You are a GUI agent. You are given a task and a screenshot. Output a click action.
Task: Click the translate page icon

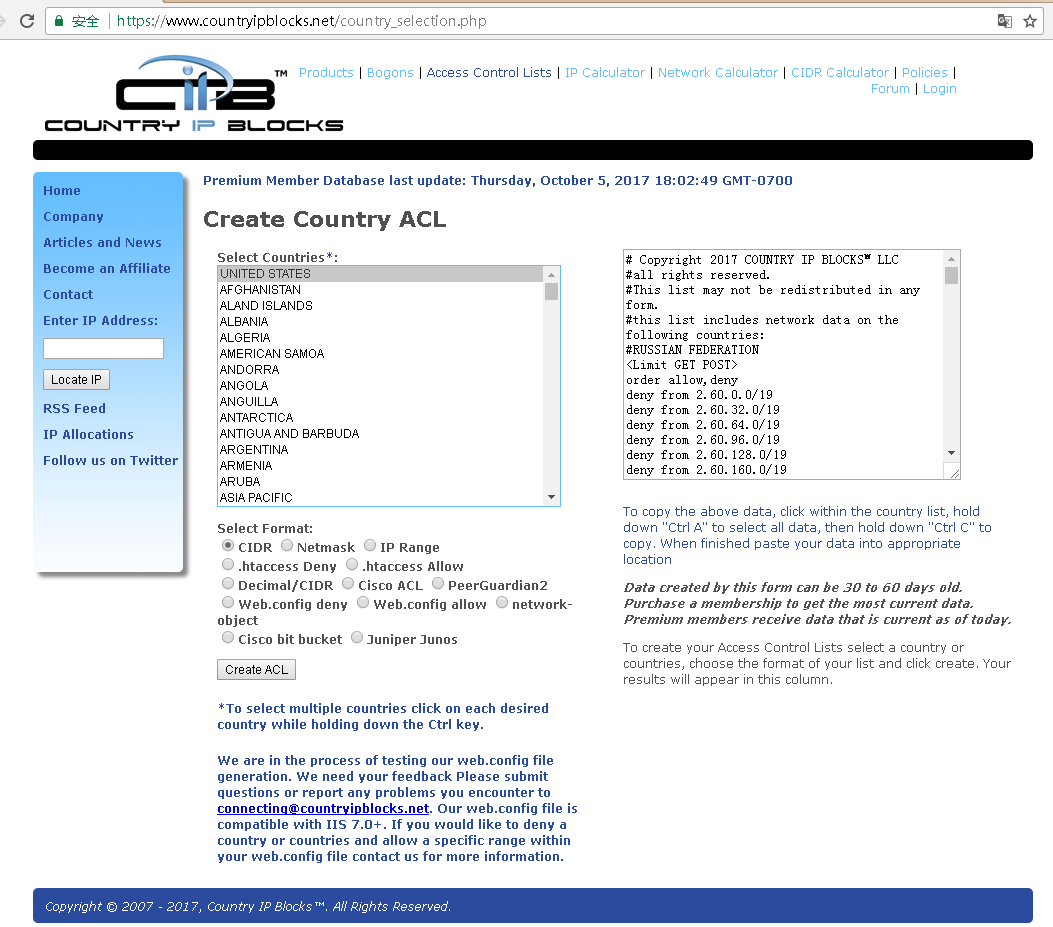tap(1004, 21)
